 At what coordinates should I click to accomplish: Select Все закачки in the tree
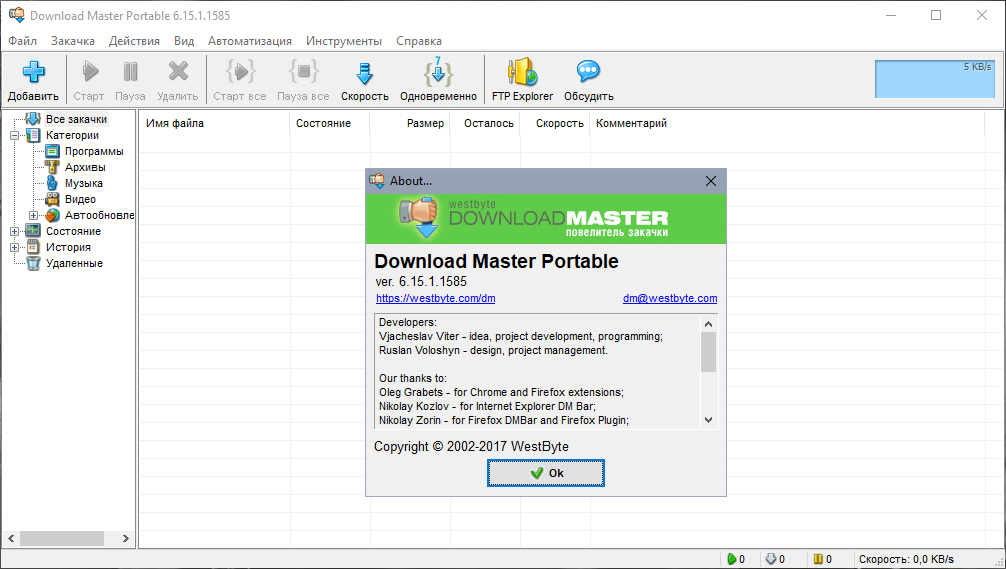point(76,119)
